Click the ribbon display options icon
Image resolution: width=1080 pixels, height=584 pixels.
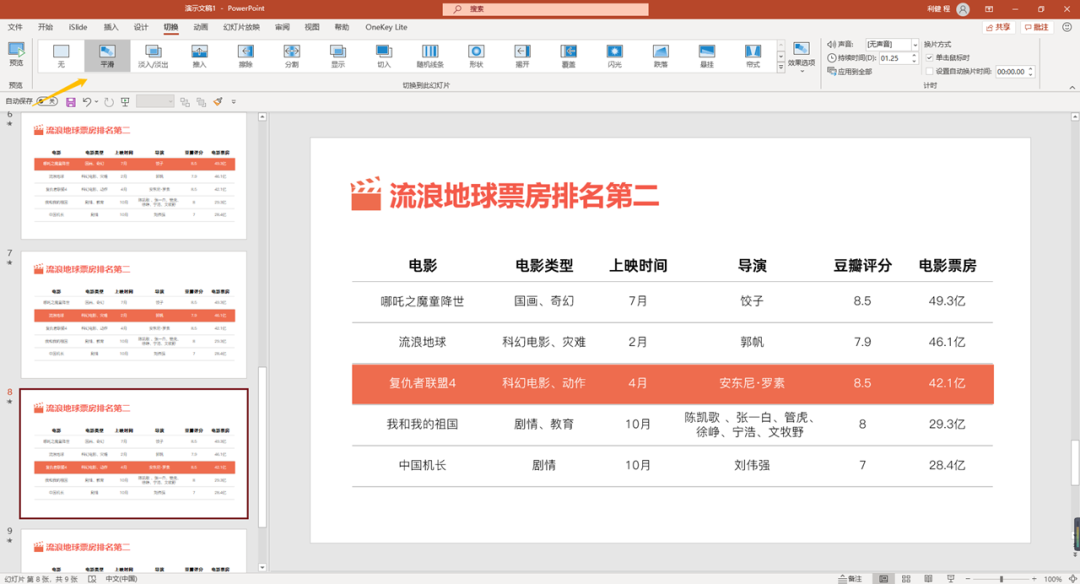[x=989, y=9]
